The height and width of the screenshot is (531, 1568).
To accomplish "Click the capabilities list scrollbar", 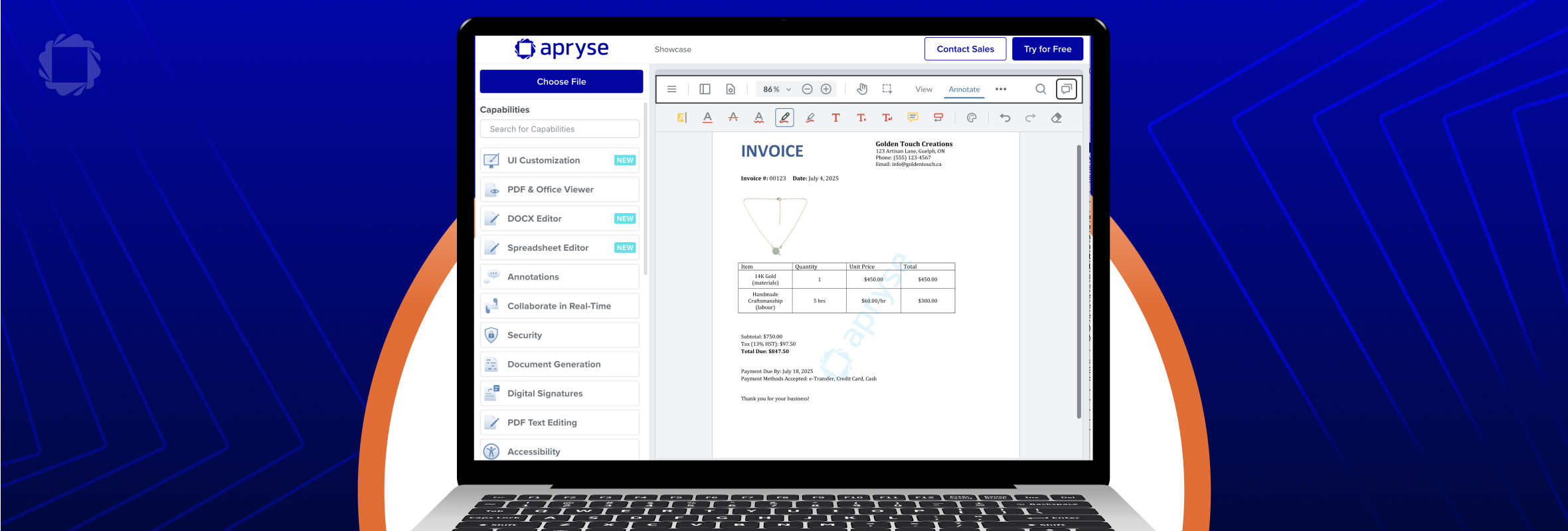I will pyautogui.click(x=646, y=189).
